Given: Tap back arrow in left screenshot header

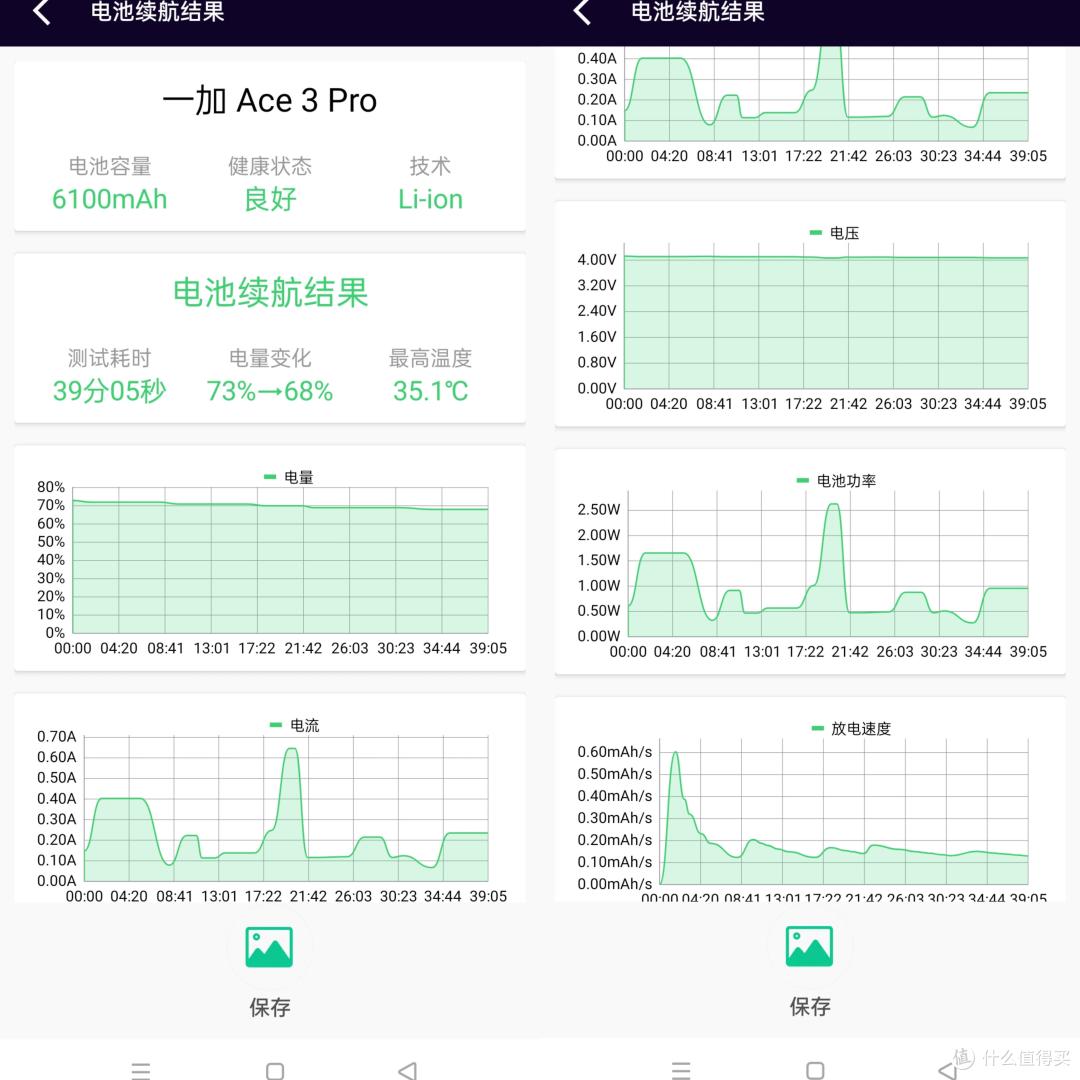Looking at the screenshot, I should click(41, 12).
